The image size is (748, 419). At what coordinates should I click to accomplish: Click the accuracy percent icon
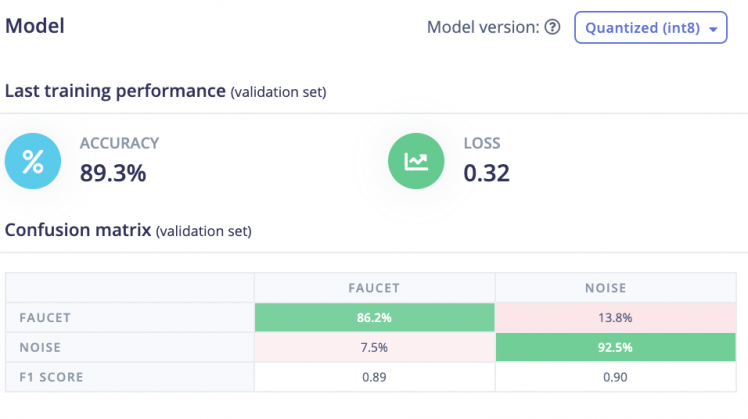(x=33, y=162)
